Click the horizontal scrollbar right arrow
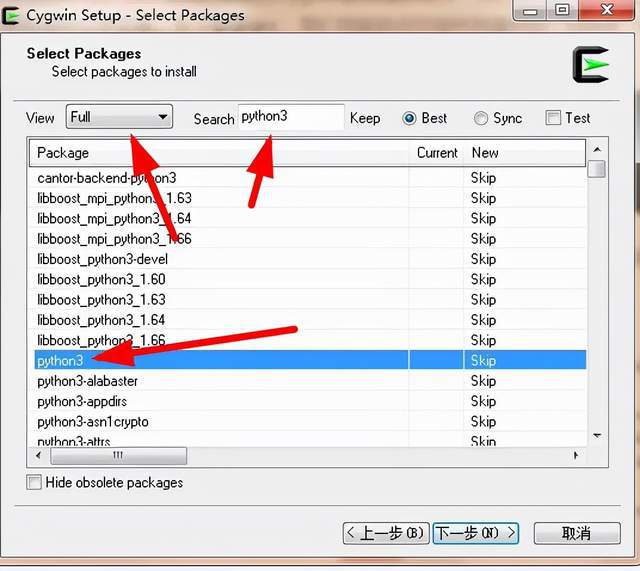Screen dimensions: 640x571 tap(576, 455)
